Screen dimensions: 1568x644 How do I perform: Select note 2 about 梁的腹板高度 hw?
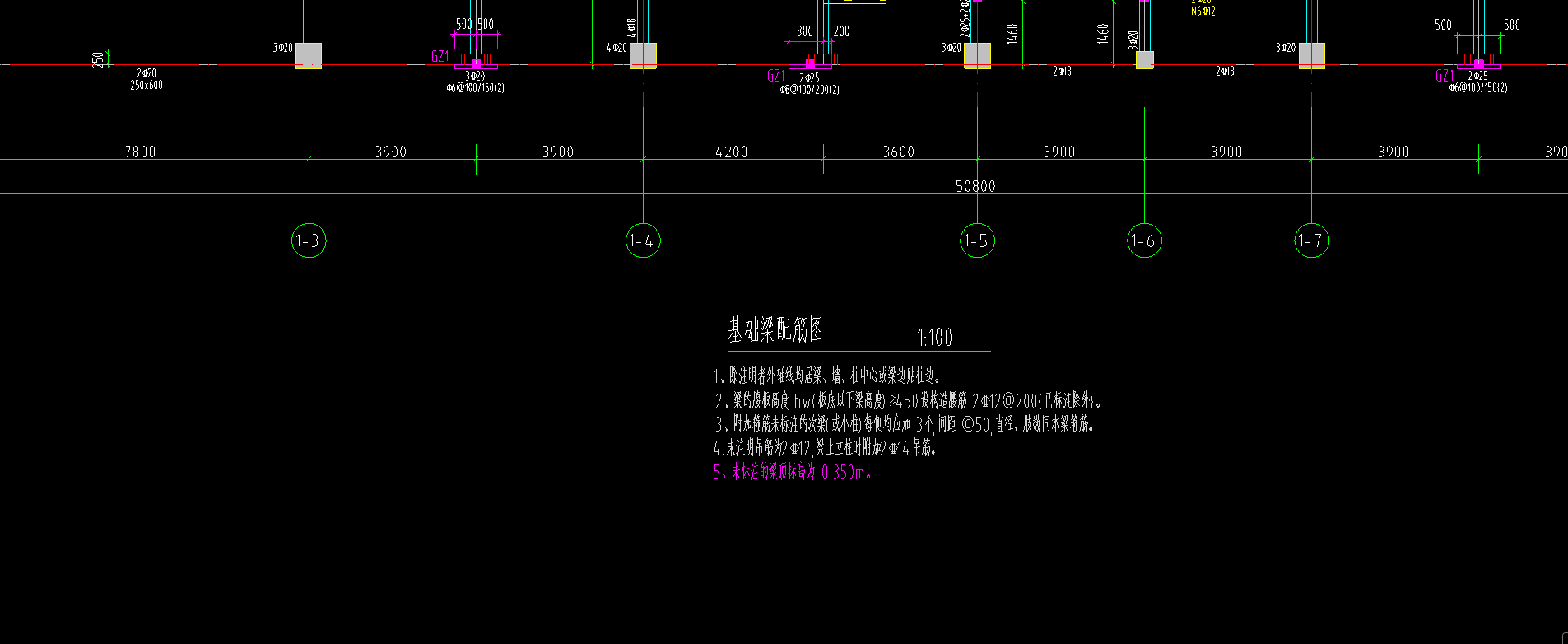909,401
